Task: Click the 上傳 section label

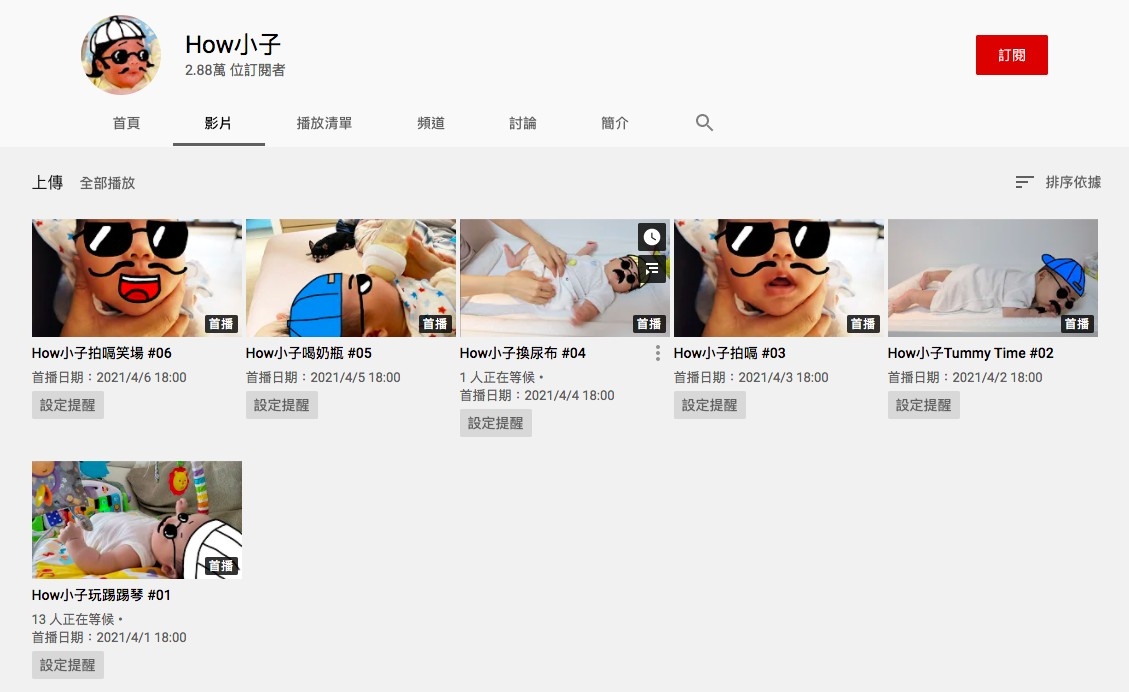Action: click(46, 183)
